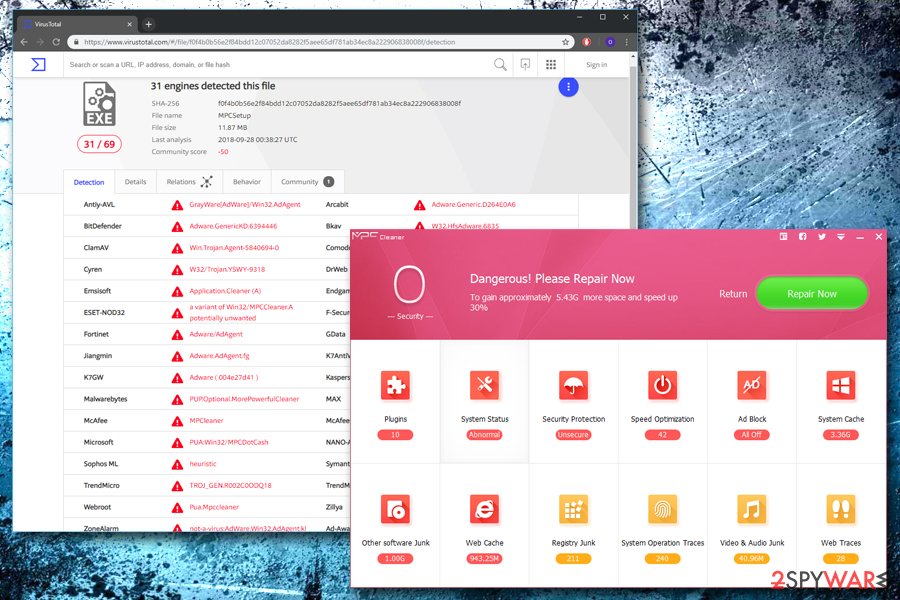Switch to the Relations tab
The image size is (900, 600).
click(189, 181)
